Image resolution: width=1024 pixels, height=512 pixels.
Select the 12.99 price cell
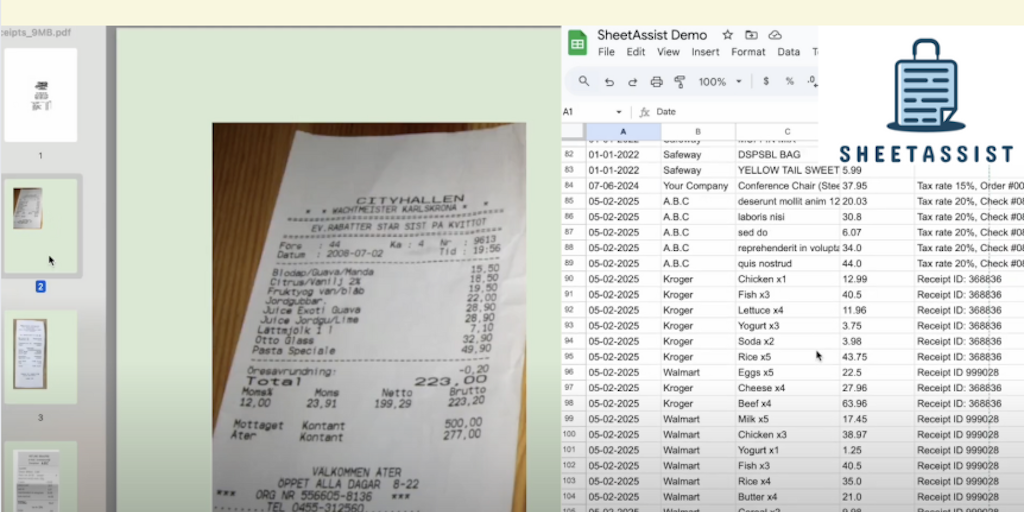pos(877,280)
